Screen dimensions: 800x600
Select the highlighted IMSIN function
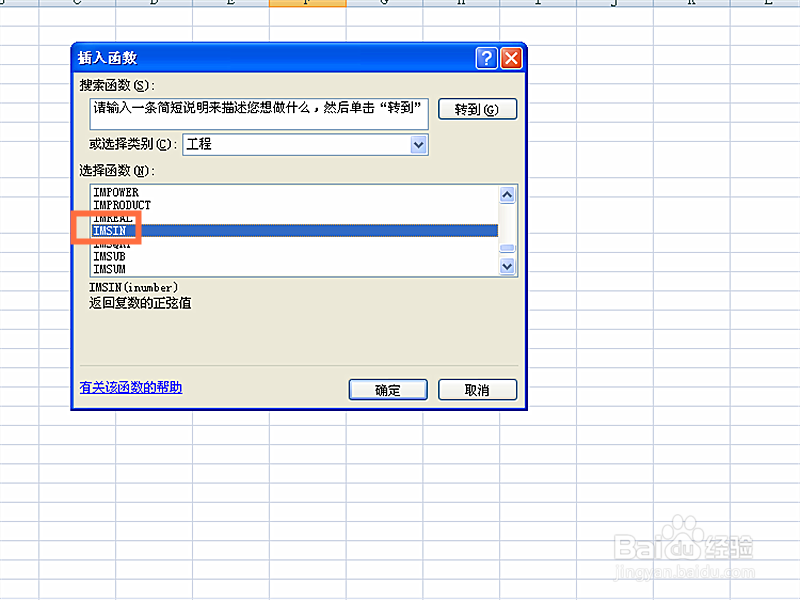click(x=295, y=231)
